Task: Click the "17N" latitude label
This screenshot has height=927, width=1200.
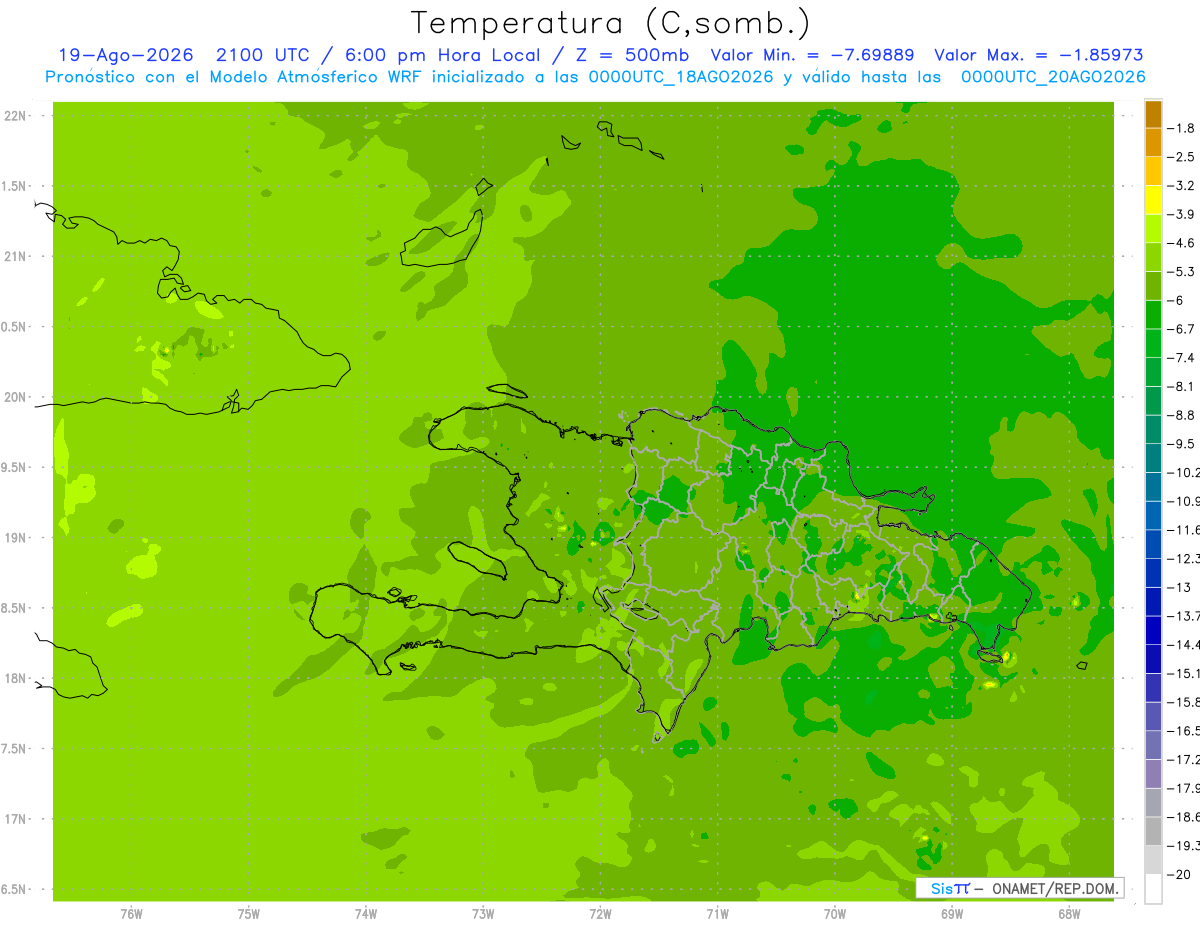Action: (16, 819)
